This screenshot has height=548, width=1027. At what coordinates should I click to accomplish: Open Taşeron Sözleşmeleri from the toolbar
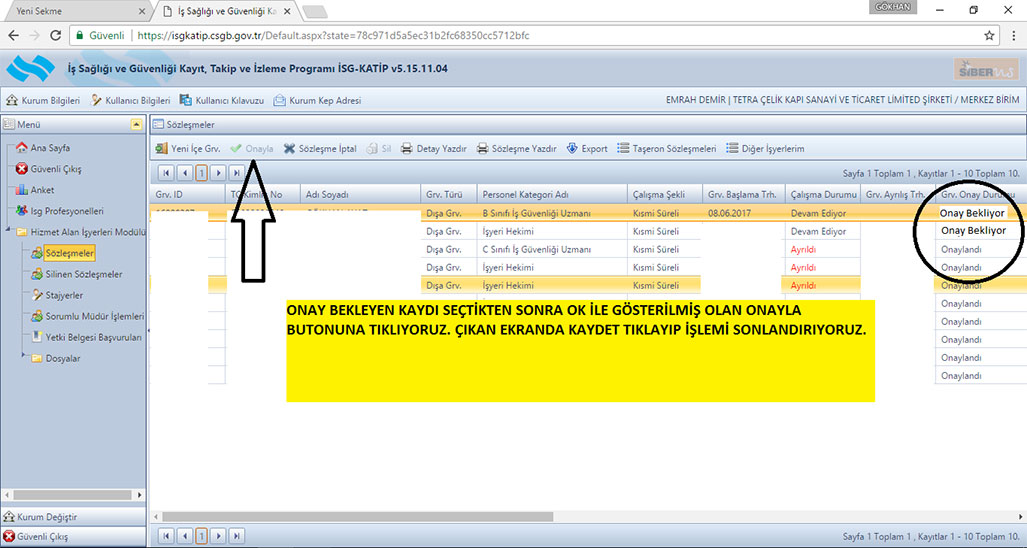point(665,148)
